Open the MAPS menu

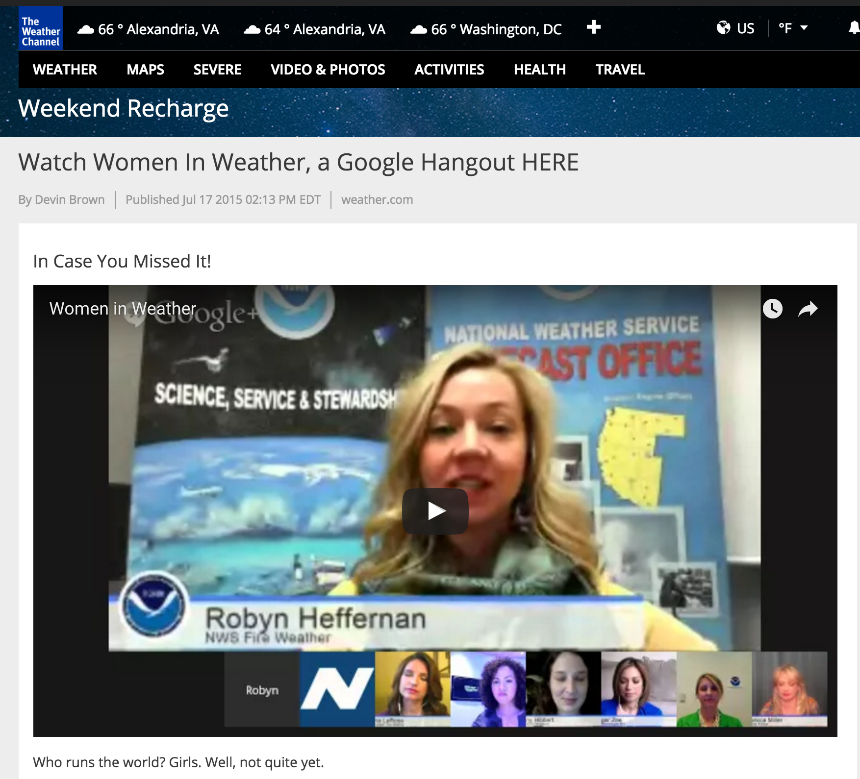(x=145, y=70)
